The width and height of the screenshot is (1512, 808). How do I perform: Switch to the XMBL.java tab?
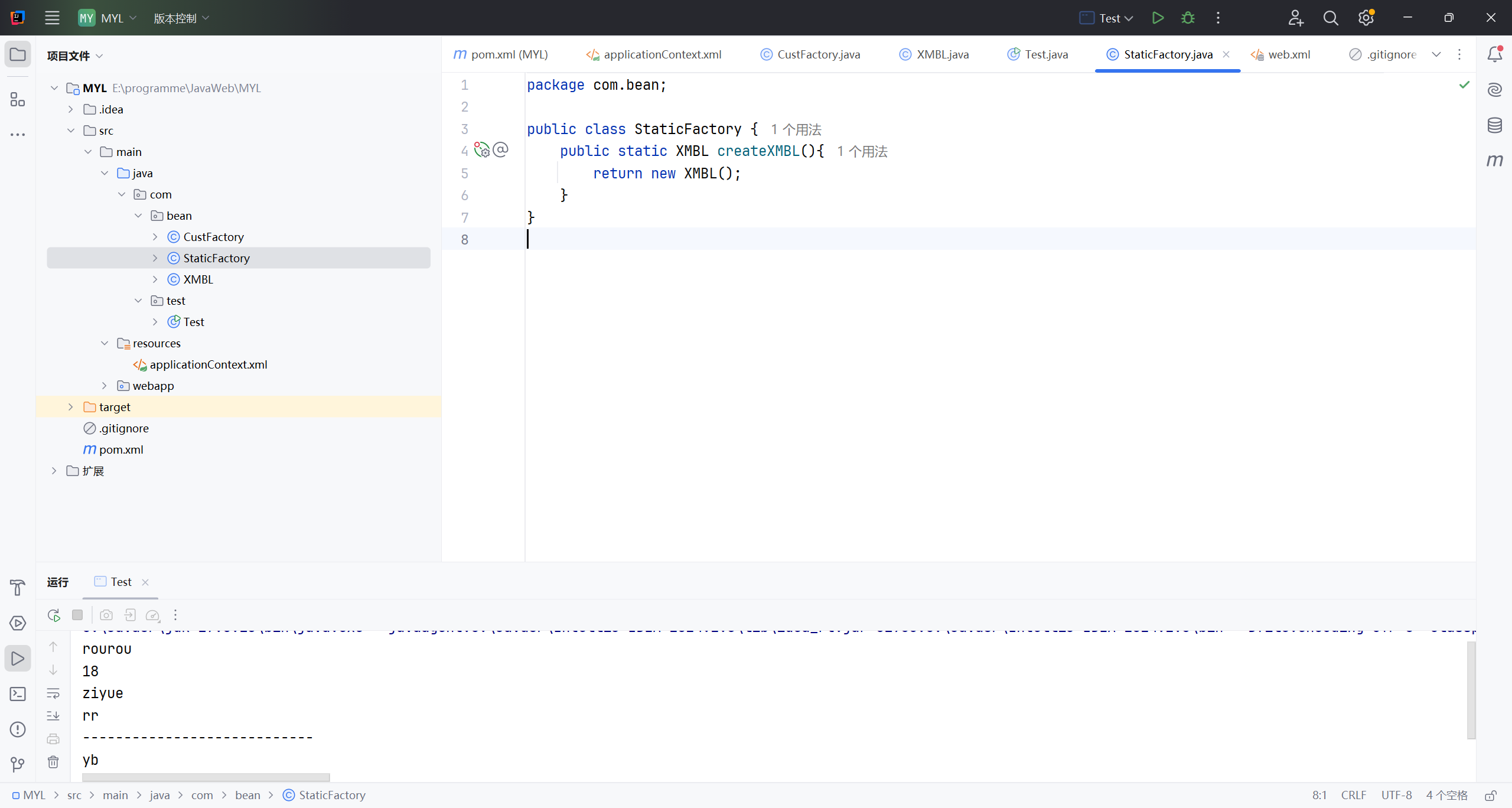[x=942, y=54]
